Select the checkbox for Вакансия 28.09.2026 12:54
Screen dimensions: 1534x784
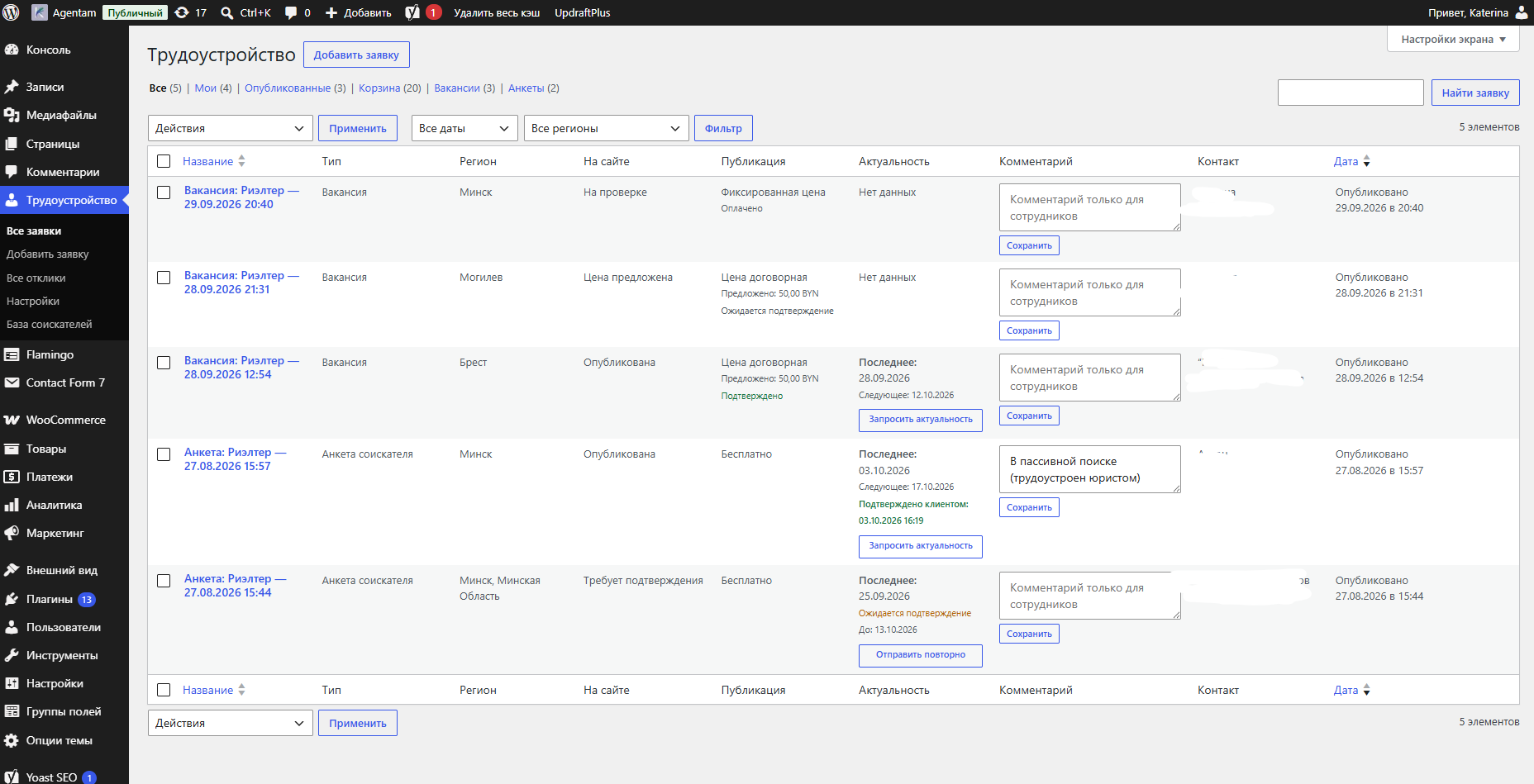164,363
